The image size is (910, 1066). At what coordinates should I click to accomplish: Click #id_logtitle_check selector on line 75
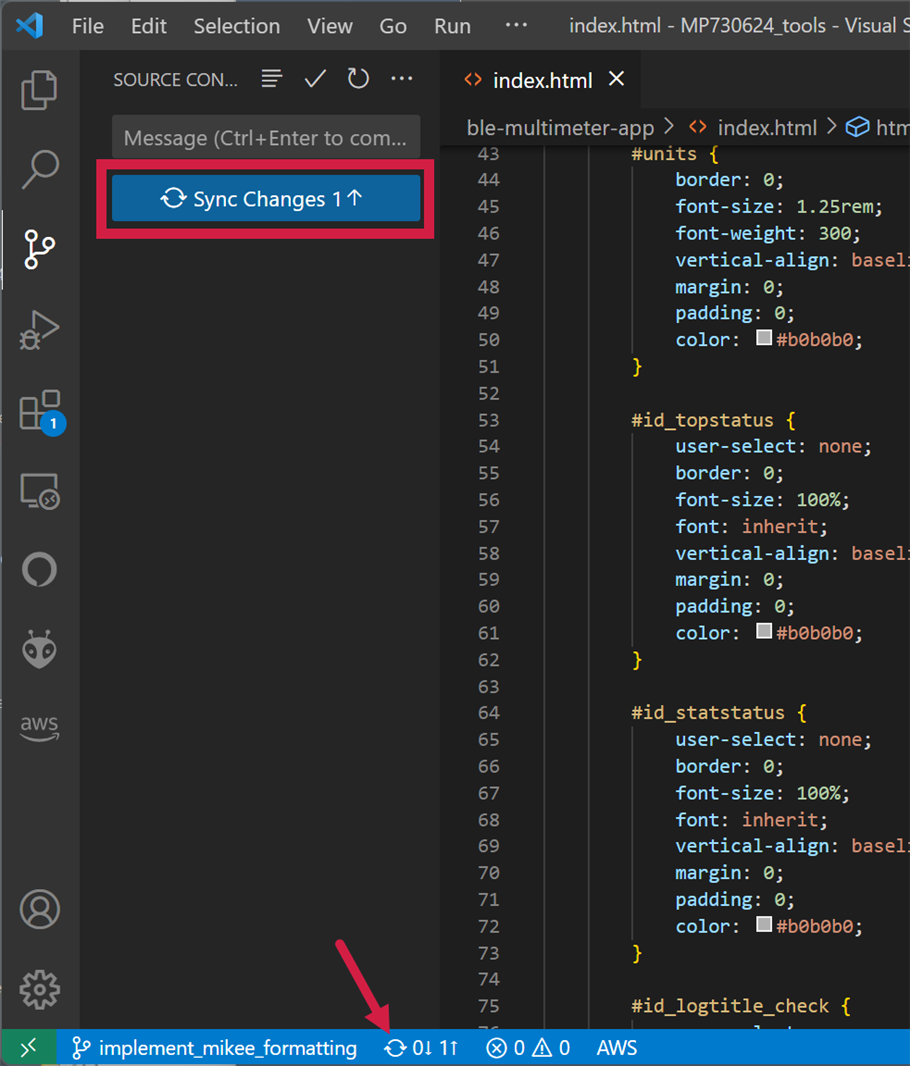click(x=730, y=1005)
